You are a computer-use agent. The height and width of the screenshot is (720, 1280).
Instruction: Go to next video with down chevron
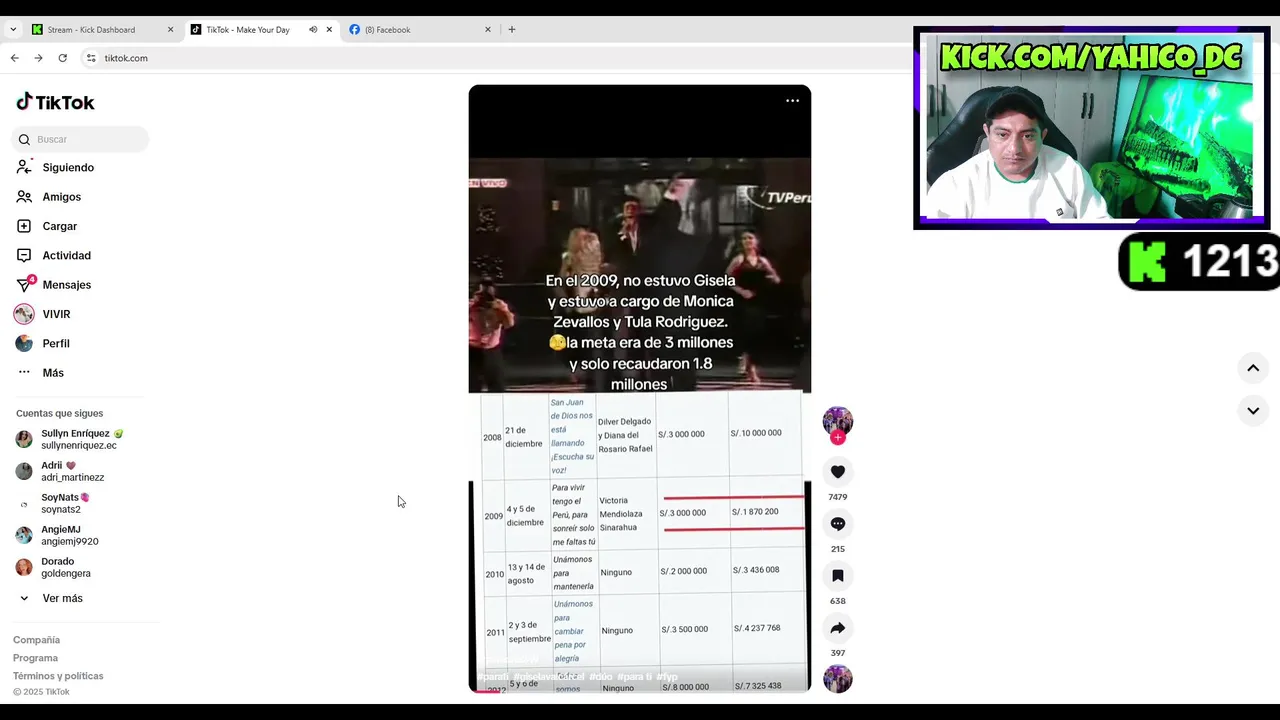point(1252,411)
